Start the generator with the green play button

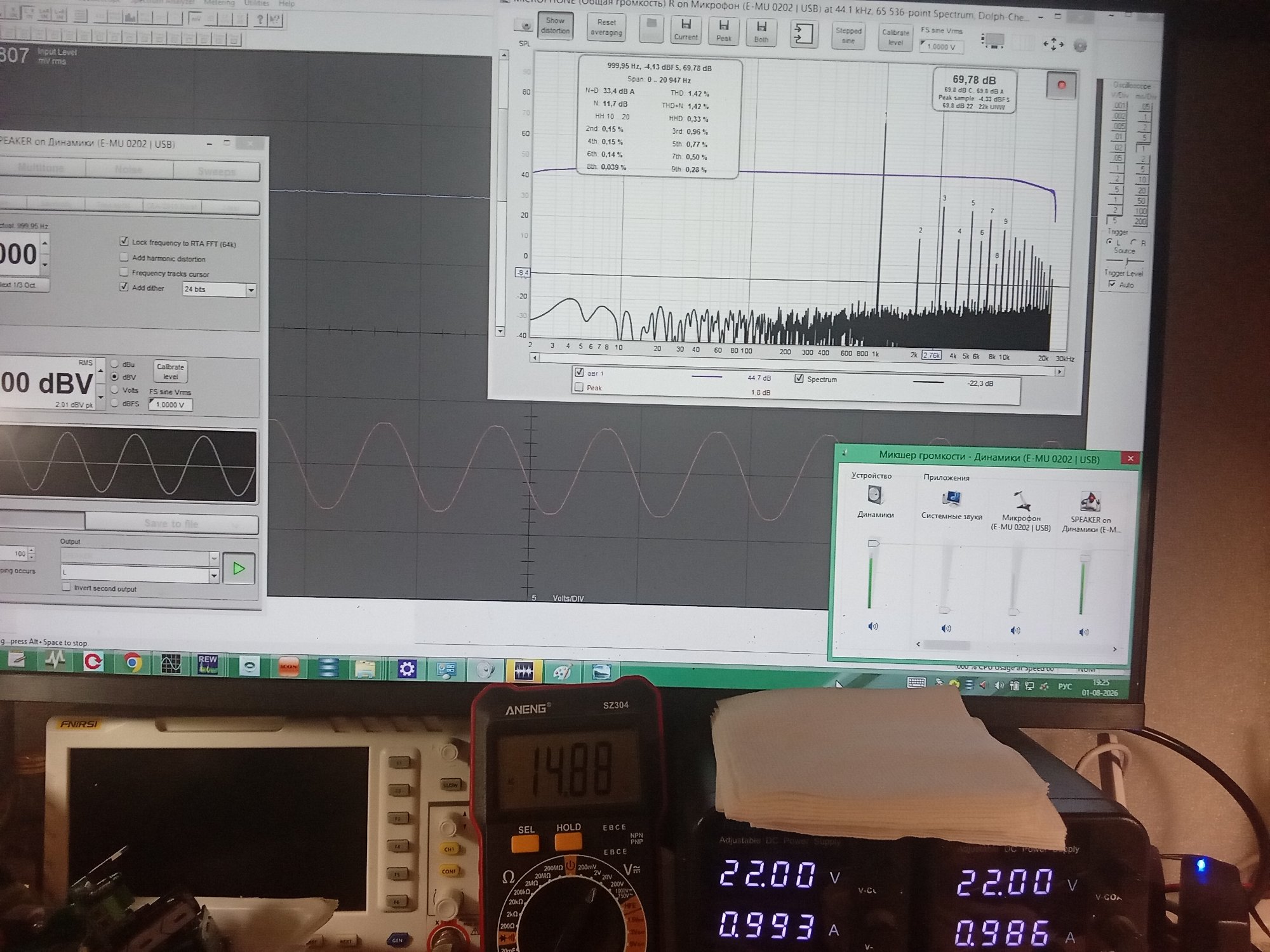point(239,568)
